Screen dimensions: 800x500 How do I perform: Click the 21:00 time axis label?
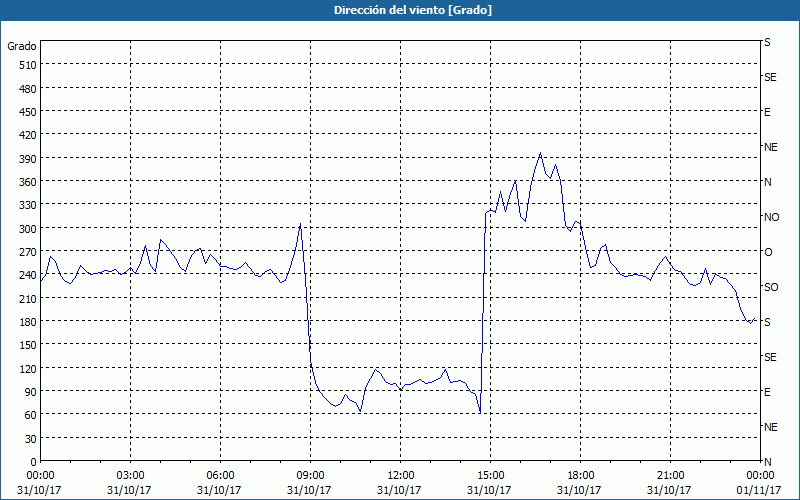coord(670,476)
